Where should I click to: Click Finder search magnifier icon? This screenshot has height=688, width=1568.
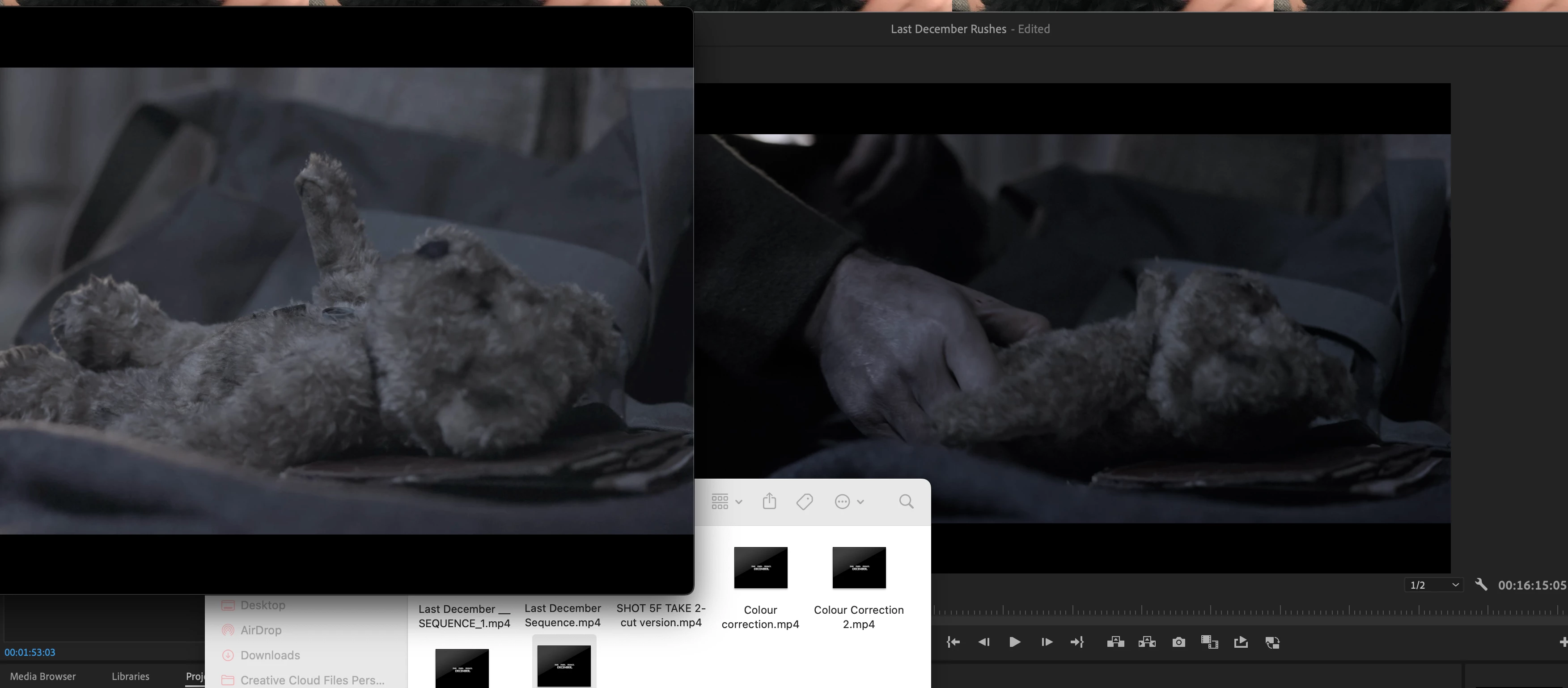tap(906, 502)
